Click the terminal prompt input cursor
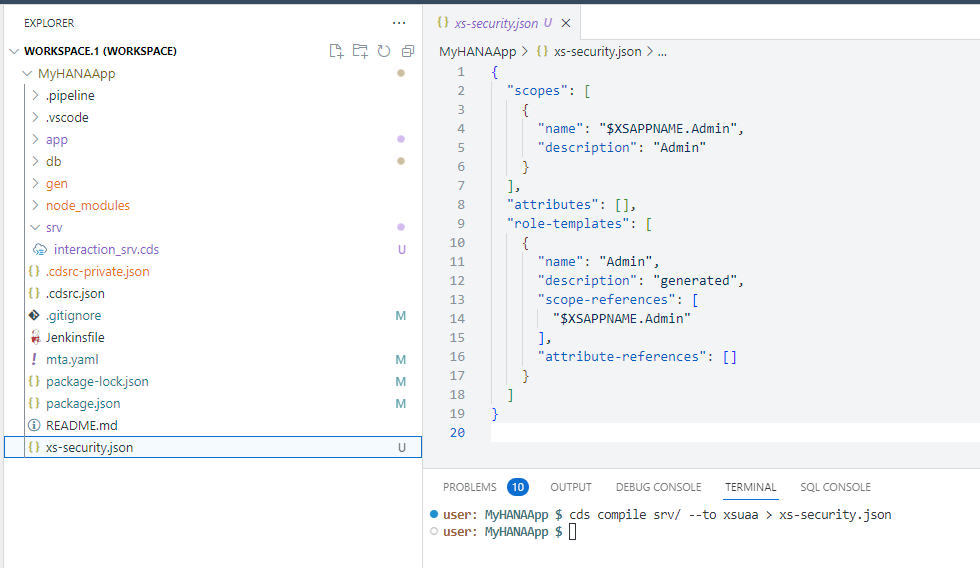The height and width of the screenshot is (568, 980). coord(572,532)
